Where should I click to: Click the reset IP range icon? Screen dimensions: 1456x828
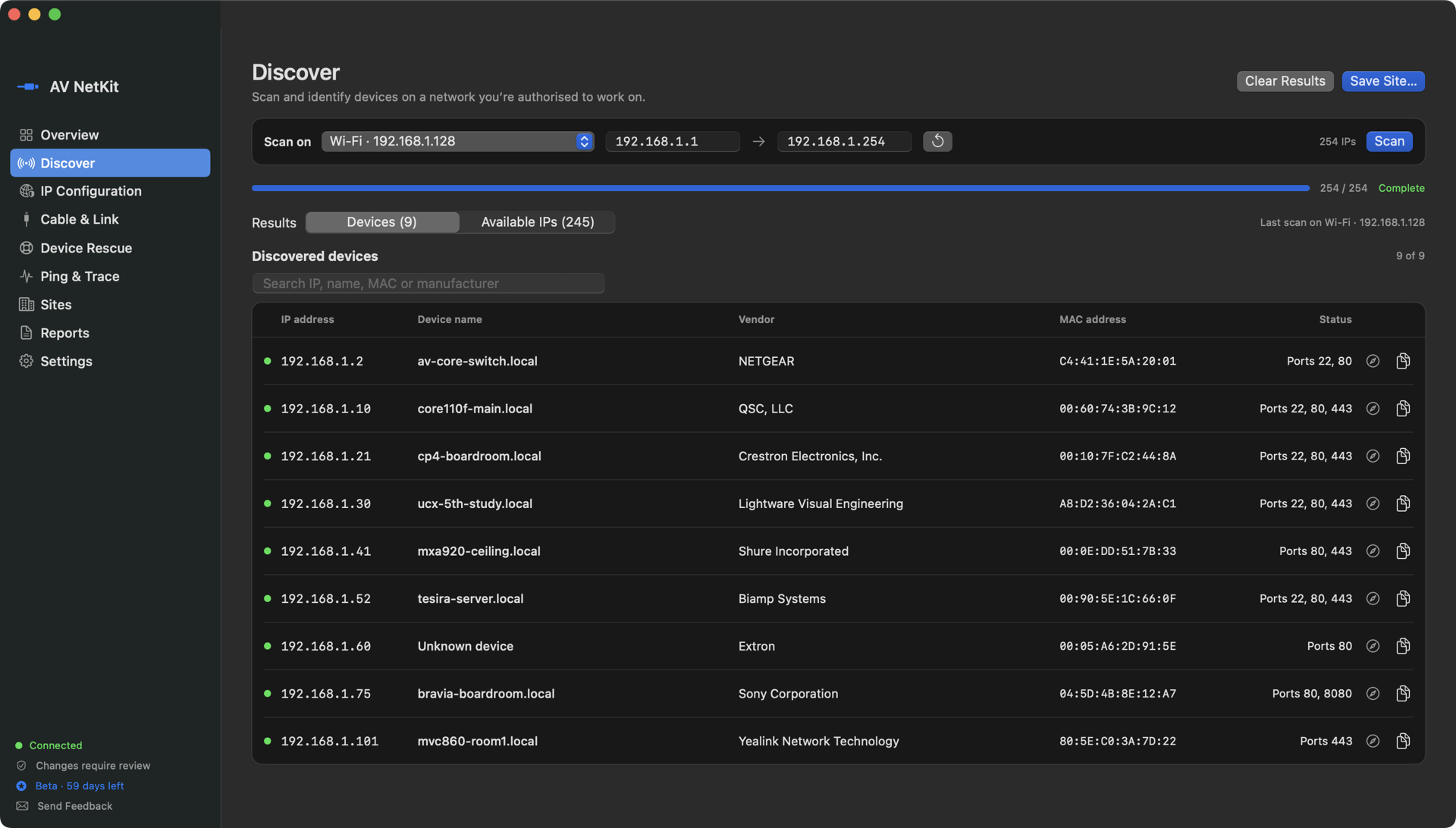coord(937,141)
